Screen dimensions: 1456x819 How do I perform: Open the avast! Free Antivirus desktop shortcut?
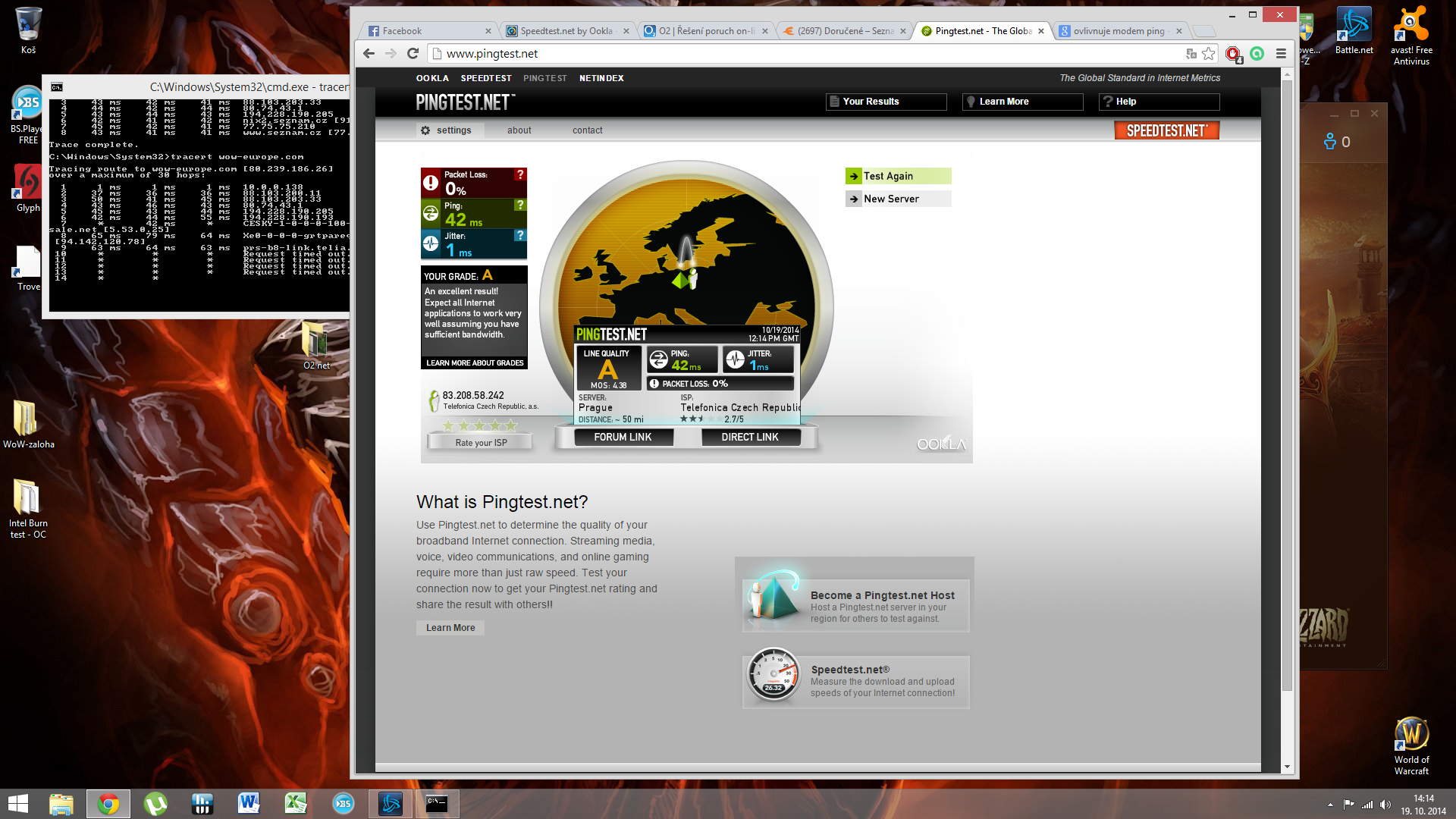[1411, 36]
